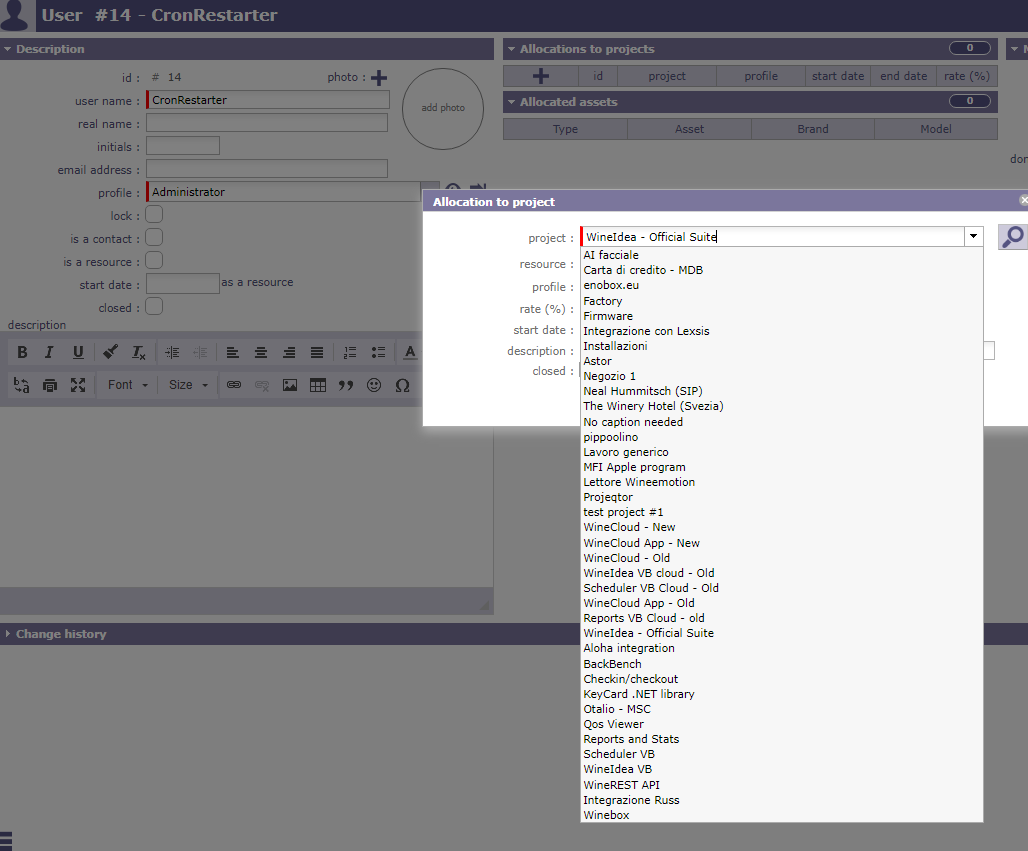The height and width of the screenshot is (851, 1028).
Task: Collapse the project dropdown using its arrow
Action: [x=972, y=237]
